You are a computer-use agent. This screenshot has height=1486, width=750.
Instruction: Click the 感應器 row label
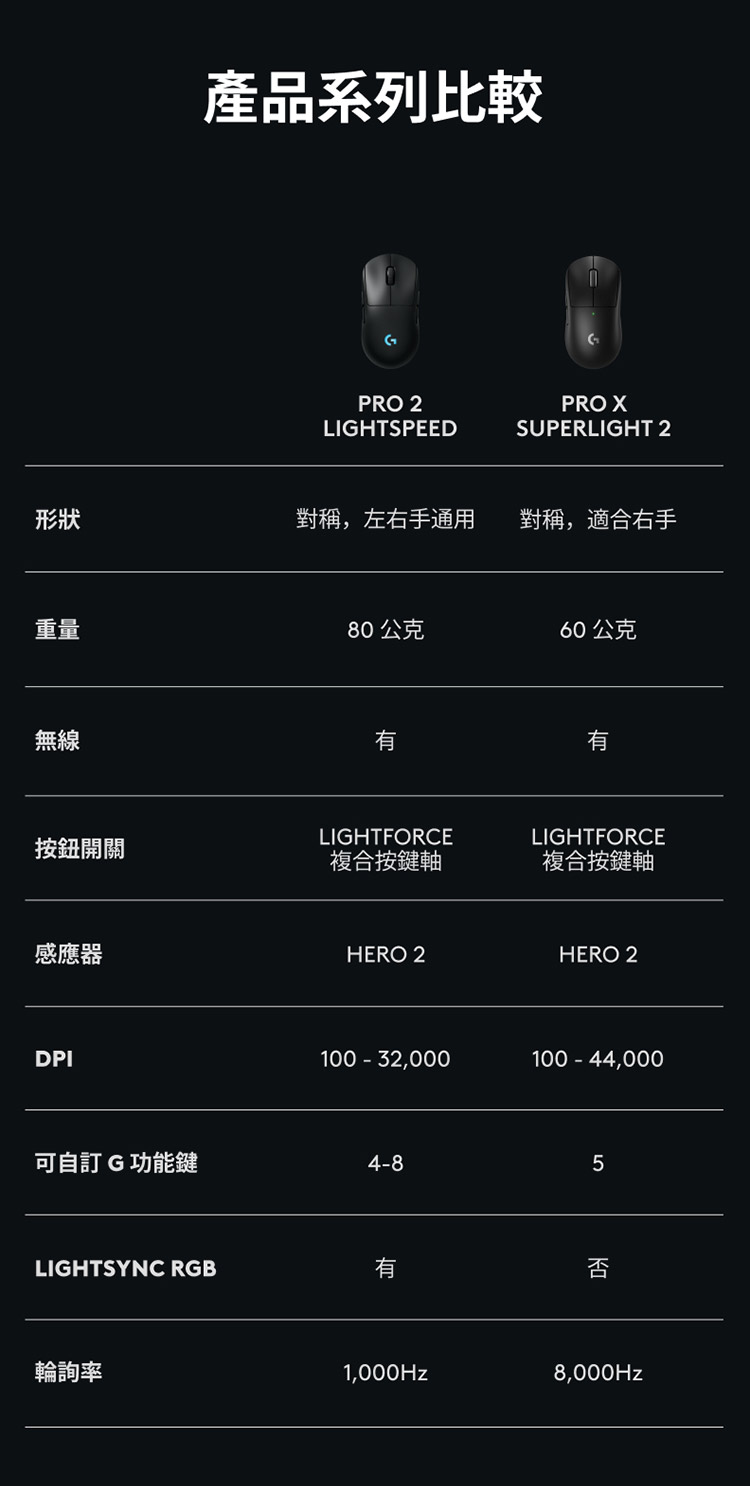tap(68, 954)
